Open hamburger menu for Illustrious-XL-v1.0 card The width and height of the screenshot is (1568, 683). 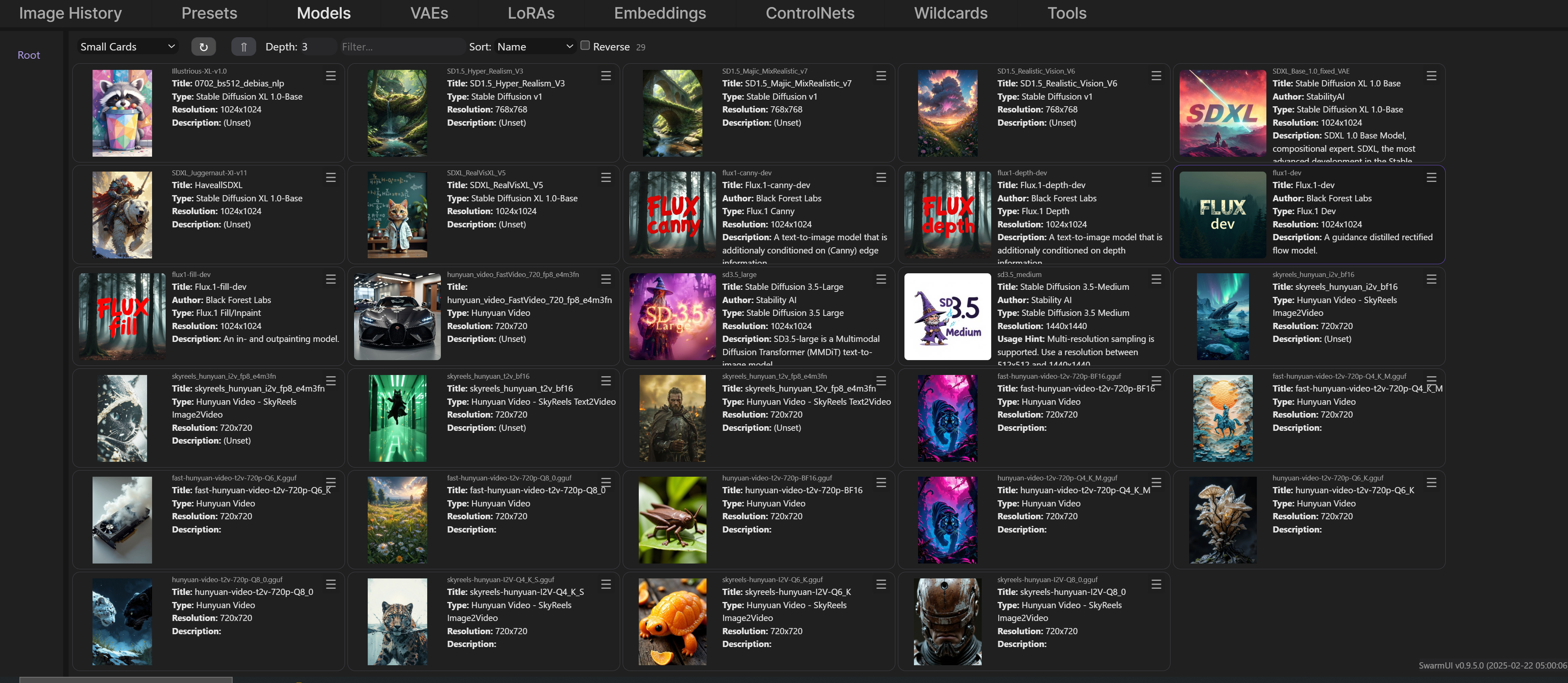pyautogui.click(x=331, y=76)
